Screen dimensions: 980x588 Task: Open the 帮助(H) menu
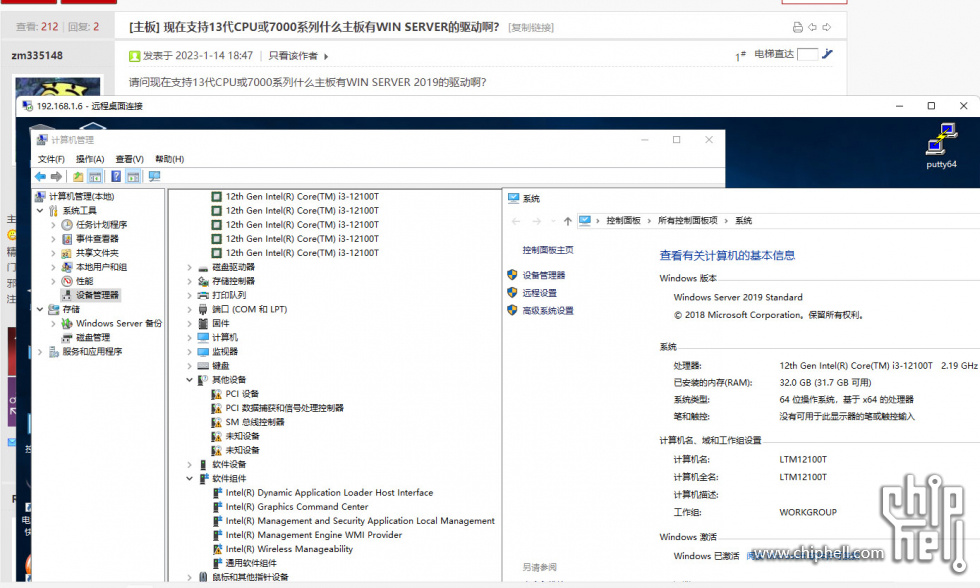pos(169,159)
